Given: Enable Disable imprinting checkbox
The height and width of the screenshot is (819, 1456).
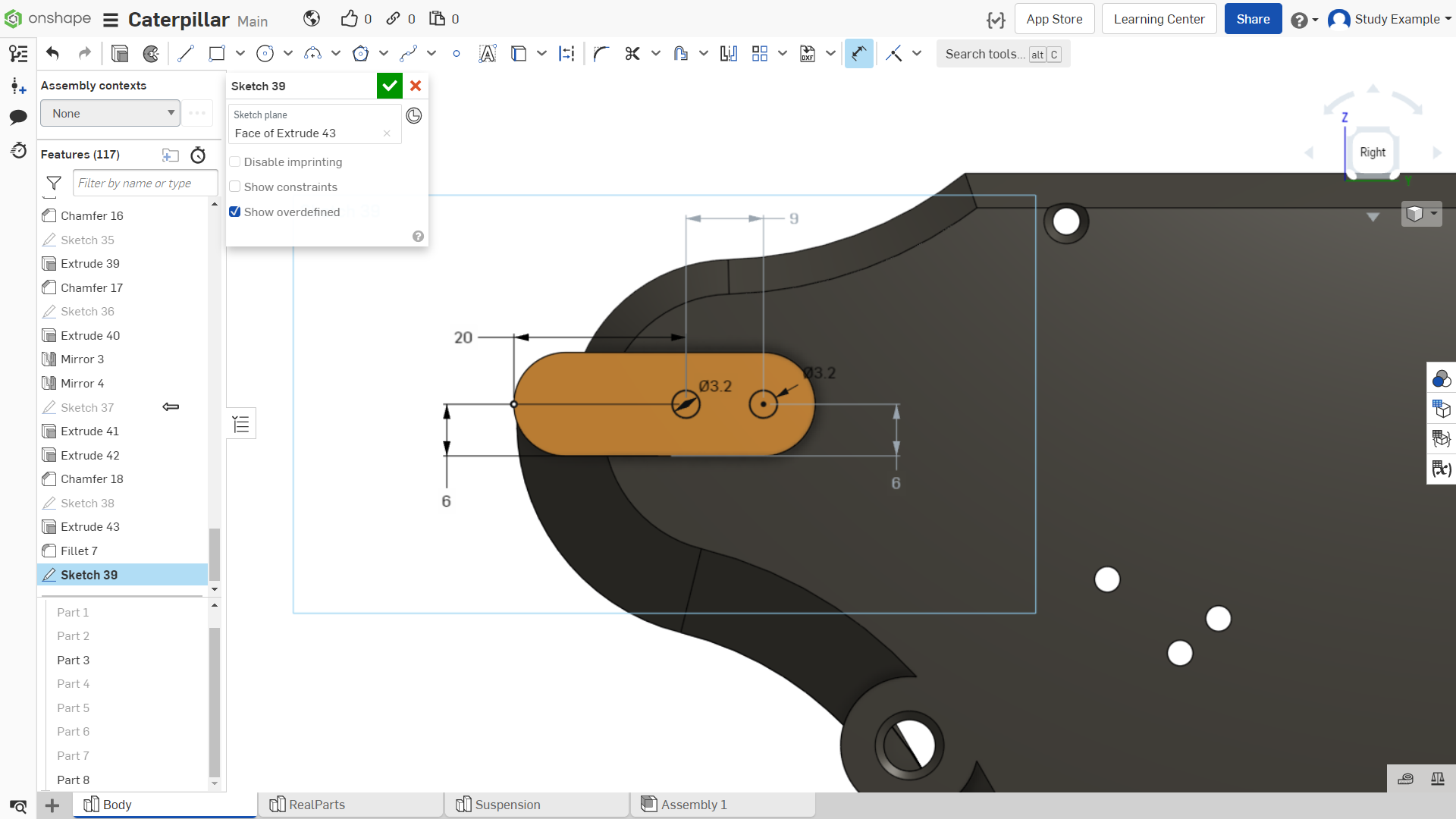Looking at the screenshot, I should [x=235, y=162].
